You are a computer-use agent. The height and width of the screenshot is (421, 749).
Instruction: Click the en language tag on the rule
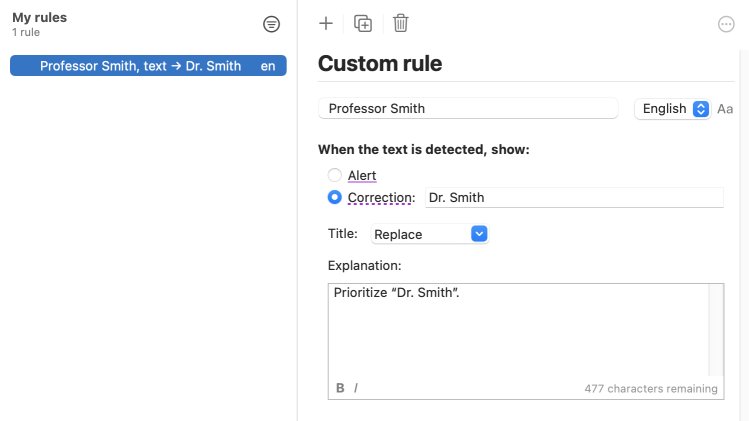click(268, 66)
